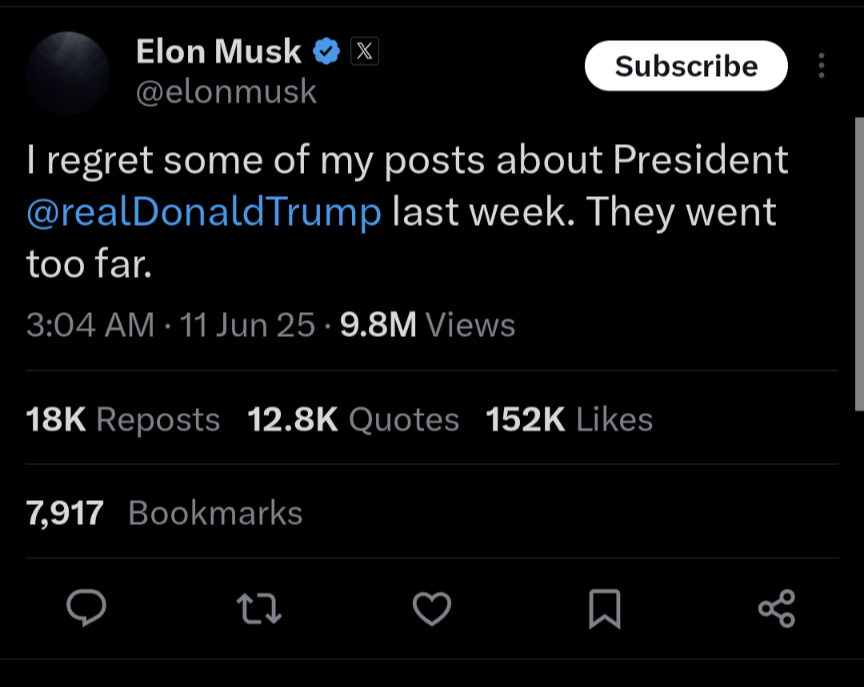
Task: Open the Elon Musk display name
Action: pyautogui.click(x=218, y=51)
